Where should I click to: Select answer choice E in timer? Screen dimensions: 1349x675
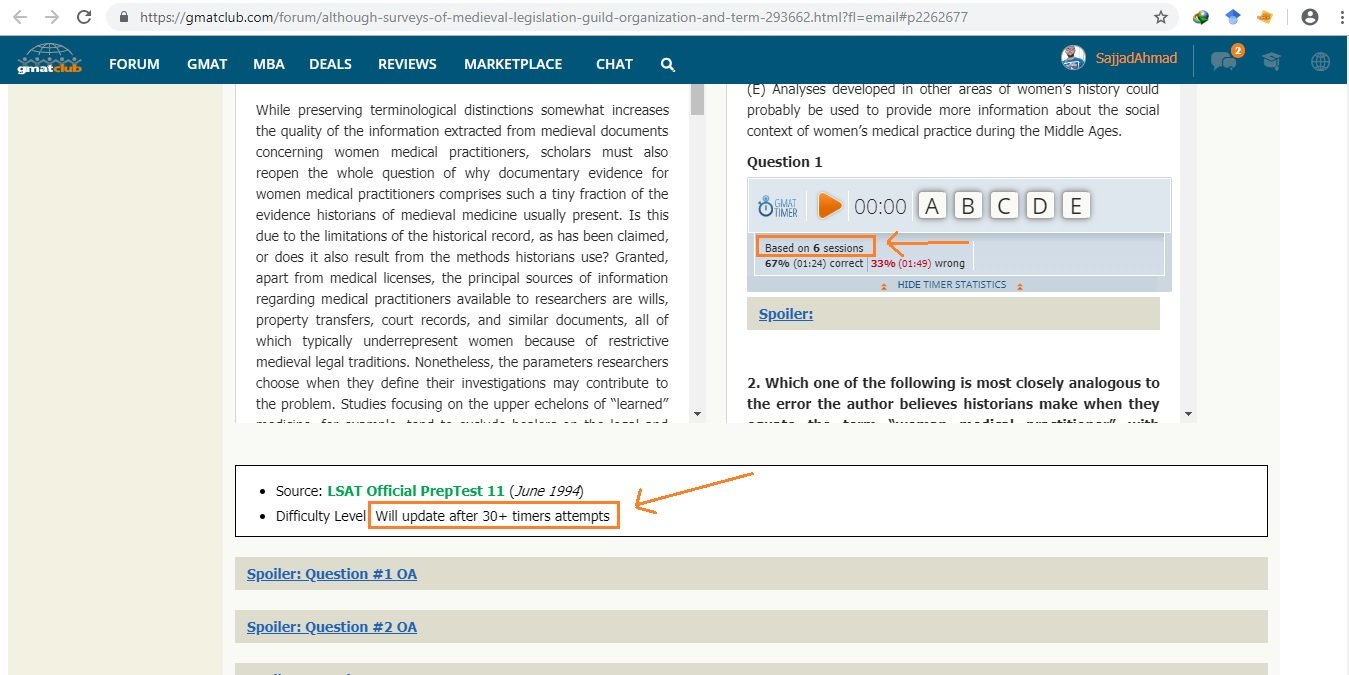pos(1076,206)
